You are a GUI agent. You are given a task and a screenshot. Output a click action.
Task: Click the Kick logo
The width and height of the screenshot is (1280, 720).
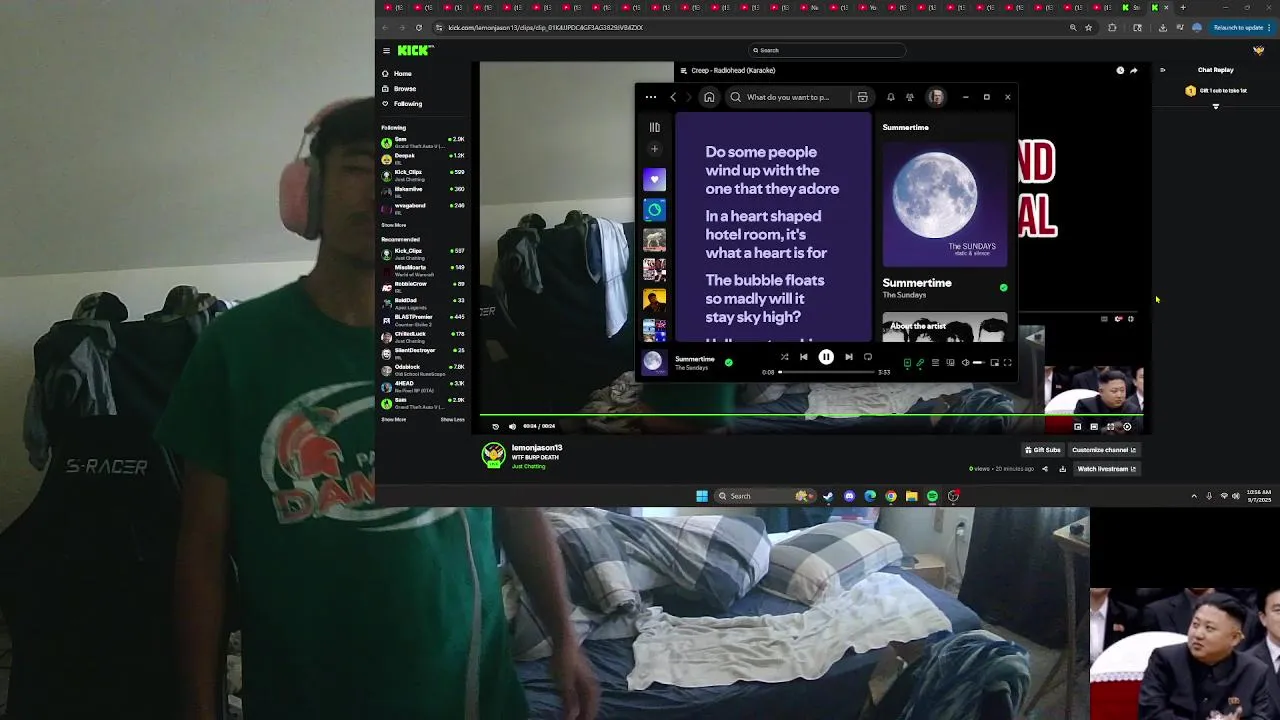(x=415, y=50)
